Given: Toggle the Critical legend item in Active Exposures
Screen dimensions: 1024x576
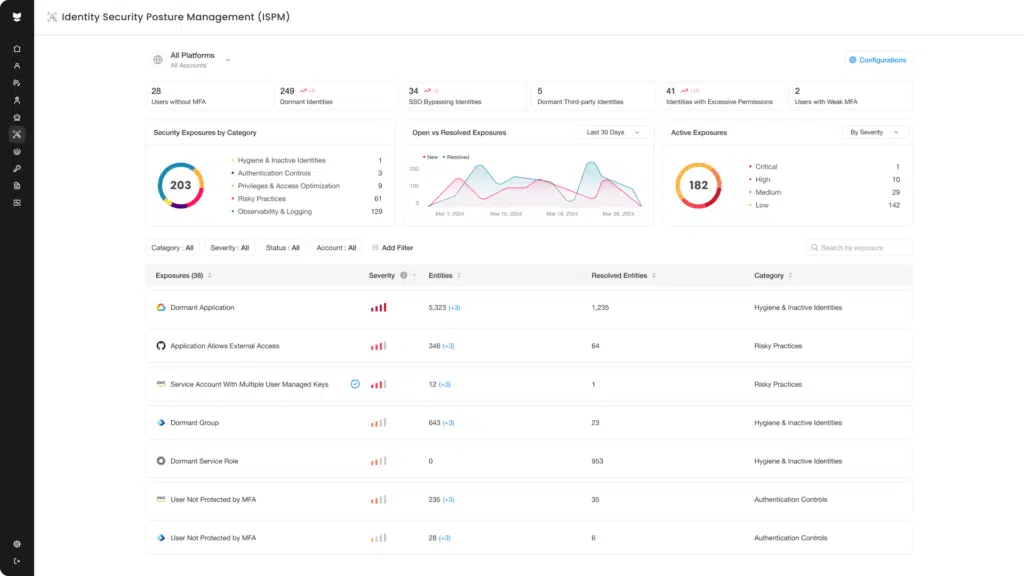Looking at the screenshot, I should [766, 167].
